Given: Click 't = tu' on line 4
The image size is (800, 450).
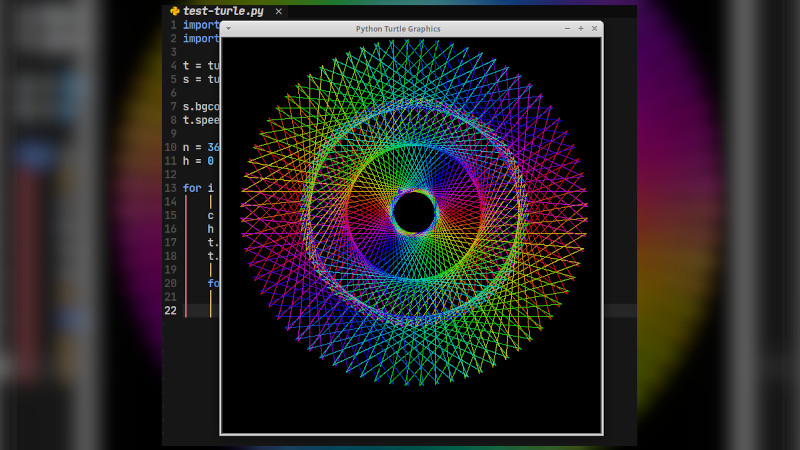Looking at the screenshot, I should coord(201,66).
